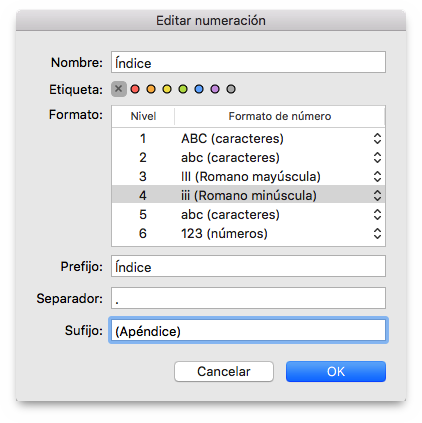Viewport: 422px width, 423px height.
Task: Focus the Nombre text field
Action: 248,62
